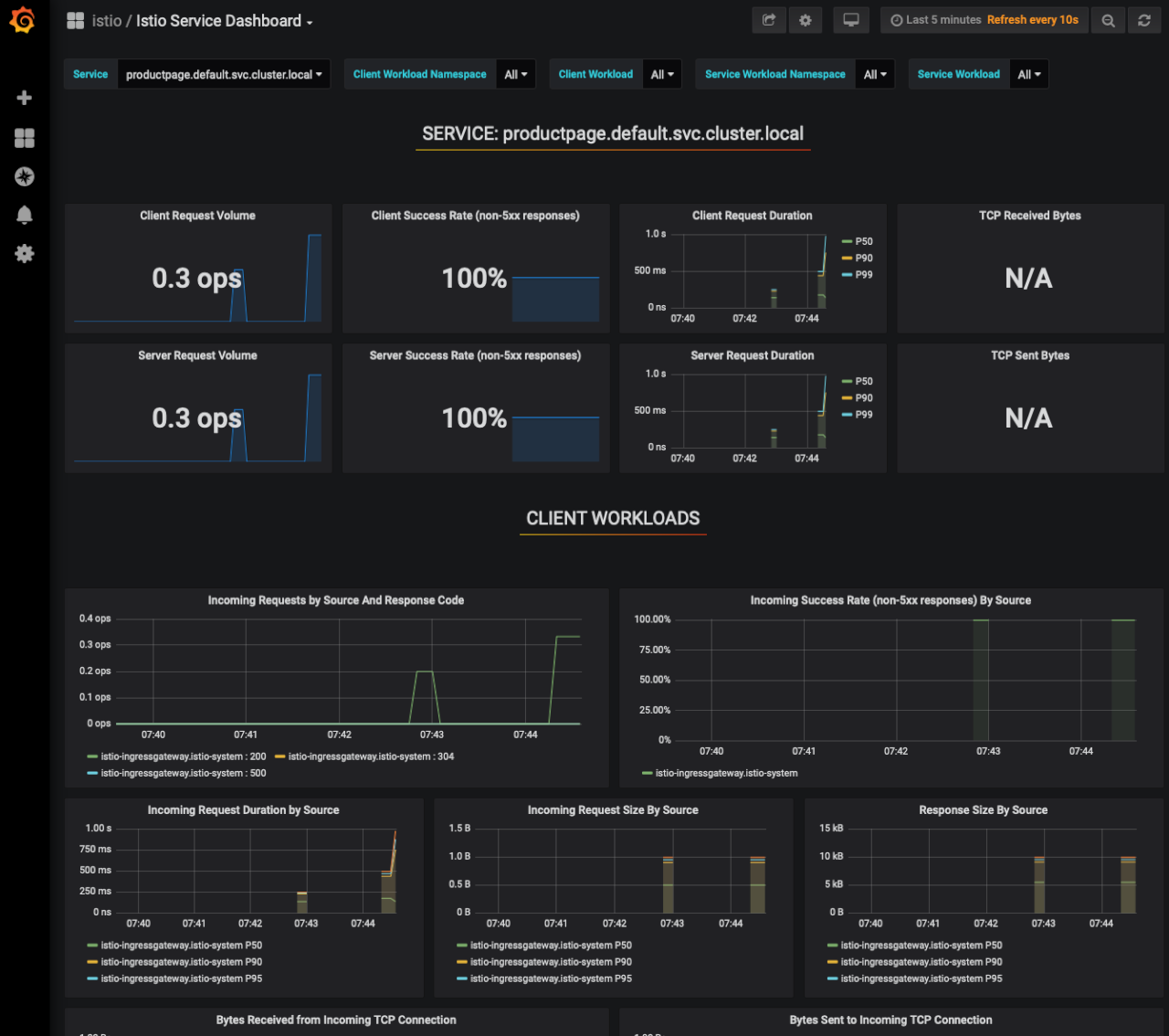
Task: Open the Create (plus) sidebar icon
Action: click(24, 97)
